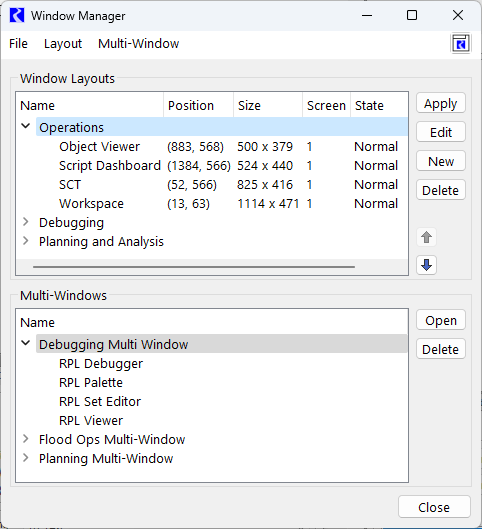Screen dimensions: 482x529
Task: Move layout down with blue arrow
Action: (x=426, y=265)
